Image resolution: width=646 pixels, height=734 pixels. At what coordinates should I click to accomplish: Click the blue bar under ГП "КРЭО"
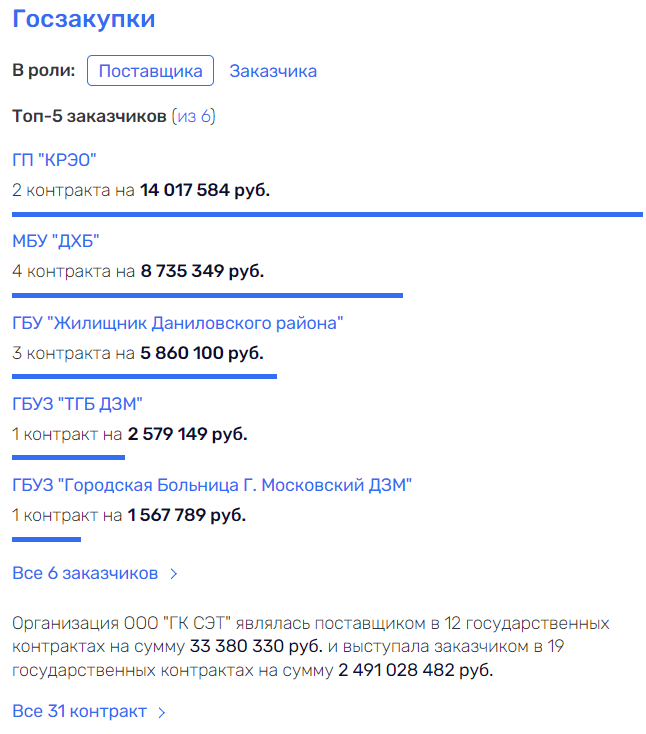[327, 214]
